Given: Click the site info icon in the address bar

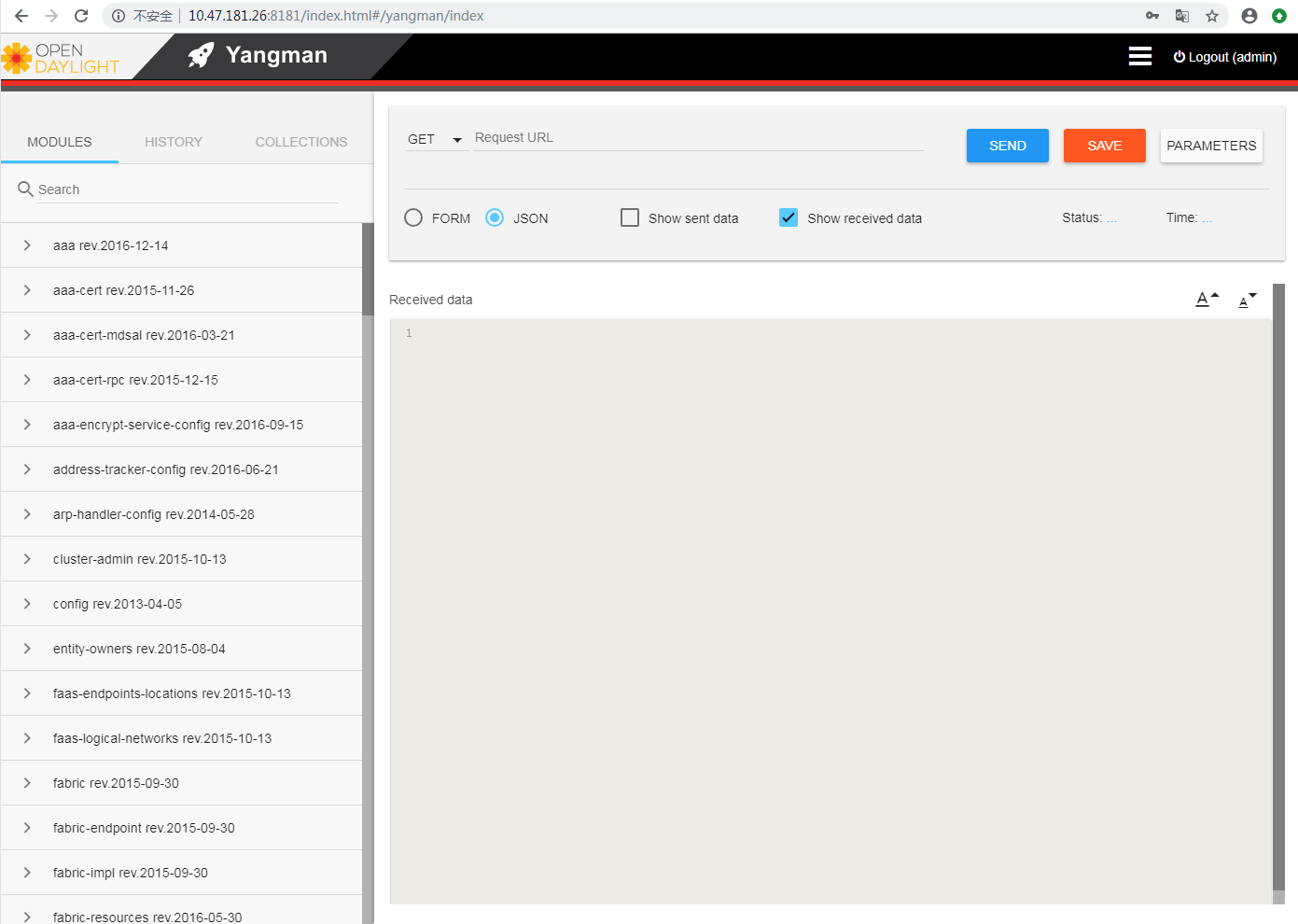Looking at the screenshot, I should (119, 16).
